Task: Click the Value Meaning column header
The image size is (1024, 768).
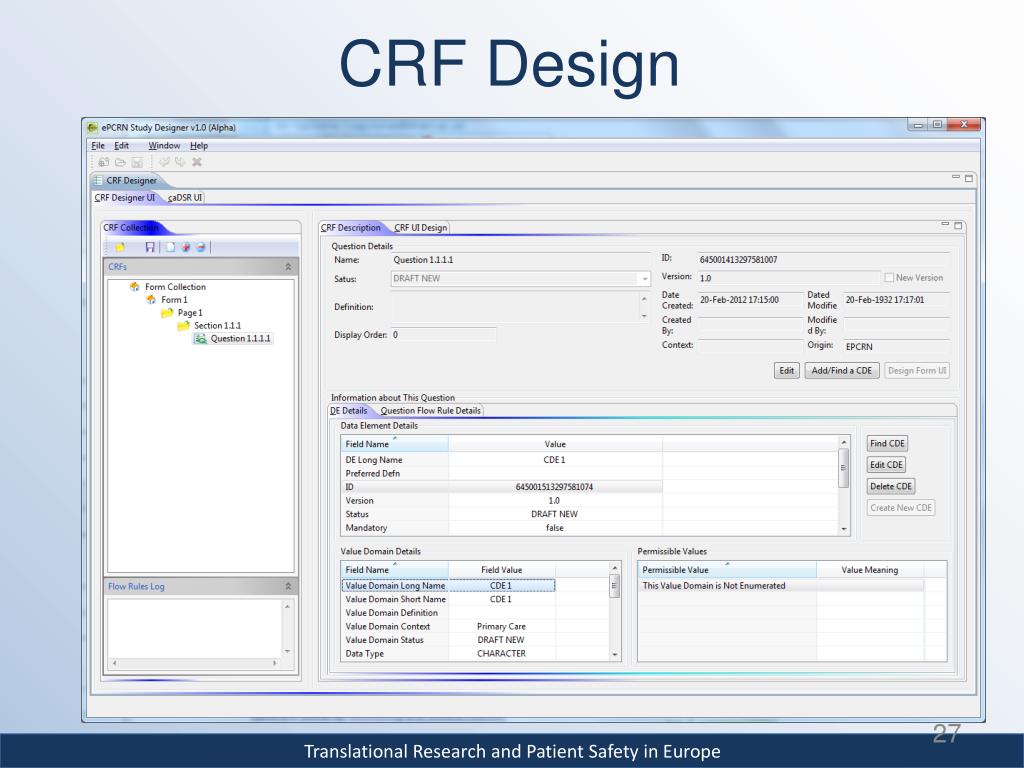Action: [870, 570]
